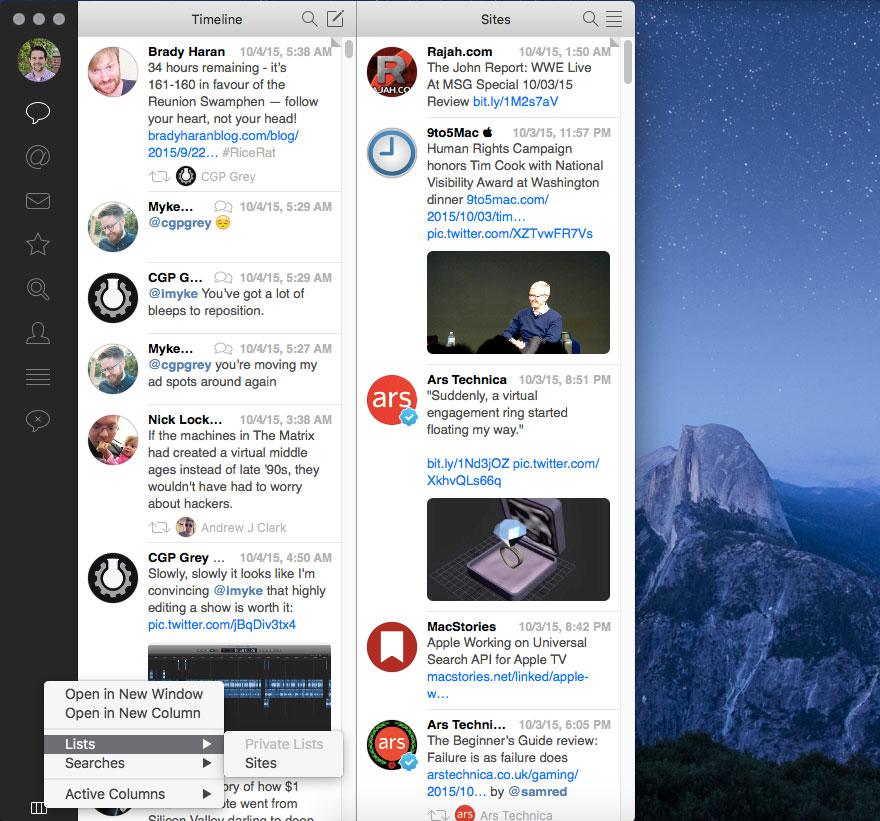This screenshot has width=880, height=821.
Task: Open Profile person icon in sidebar
Action: tap(38, 333)
